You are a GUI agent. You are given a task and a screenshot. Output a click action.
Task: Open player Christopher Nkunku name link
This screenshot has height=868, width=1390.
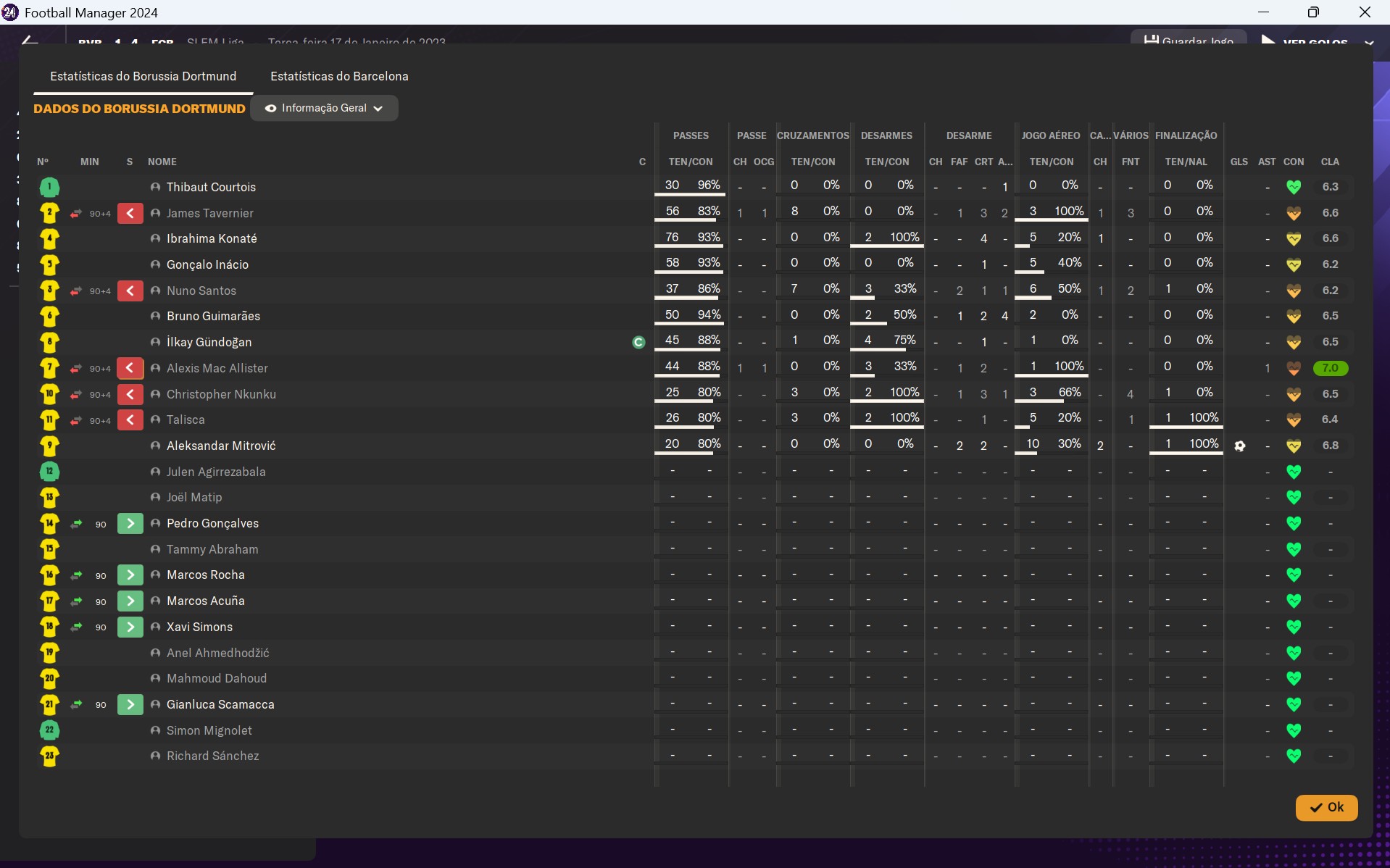[221, 395]
